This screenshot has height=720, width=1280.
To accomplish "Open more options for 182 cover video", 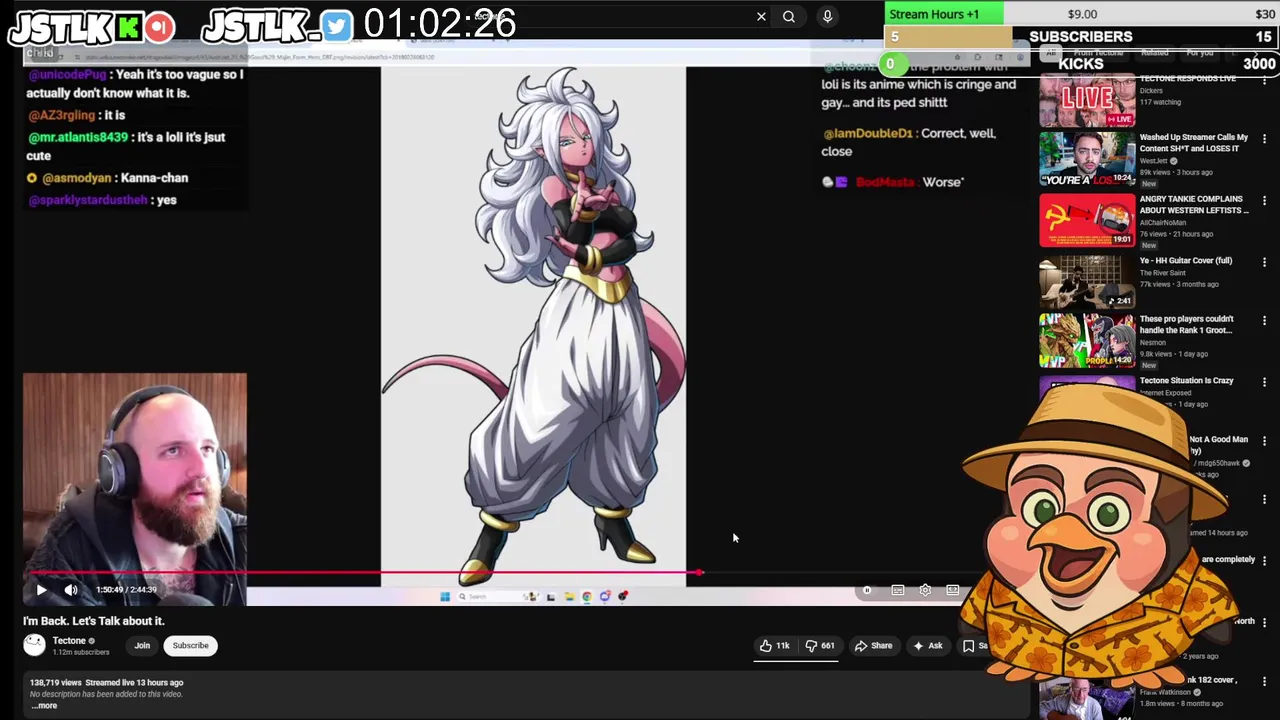I will click(1264, 682).
